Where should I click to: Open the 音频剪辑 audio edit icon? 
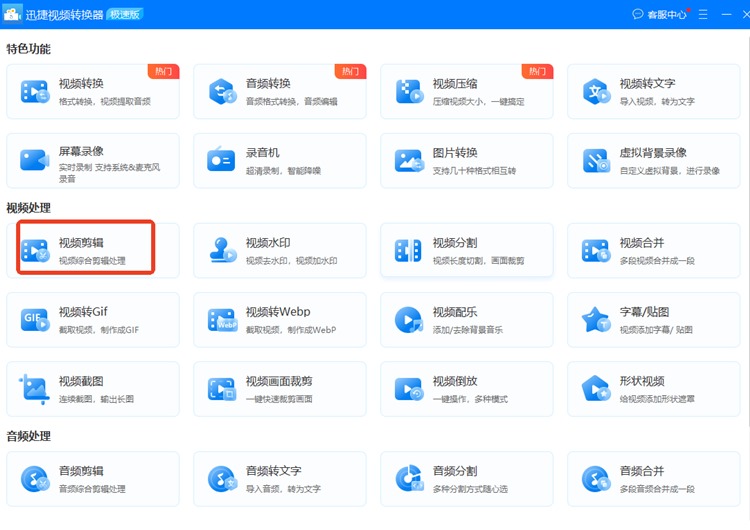[x=35, y=479]
